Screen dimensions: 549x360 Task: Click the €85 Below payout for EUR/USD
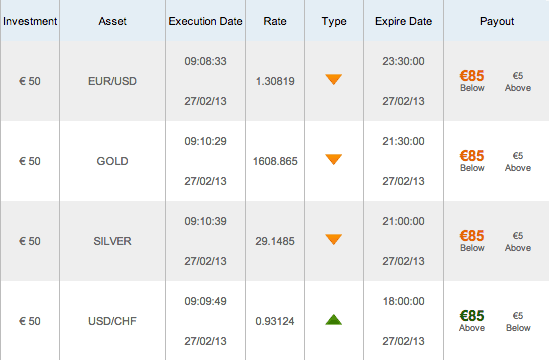point(472,81)
